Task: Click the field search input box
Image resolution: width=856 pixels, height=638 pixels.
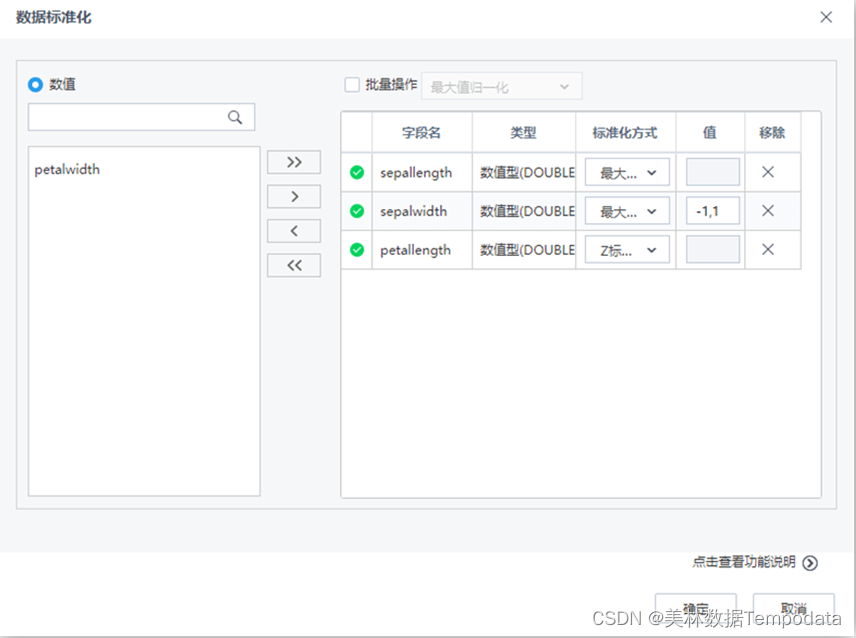Action: [141, 117]
